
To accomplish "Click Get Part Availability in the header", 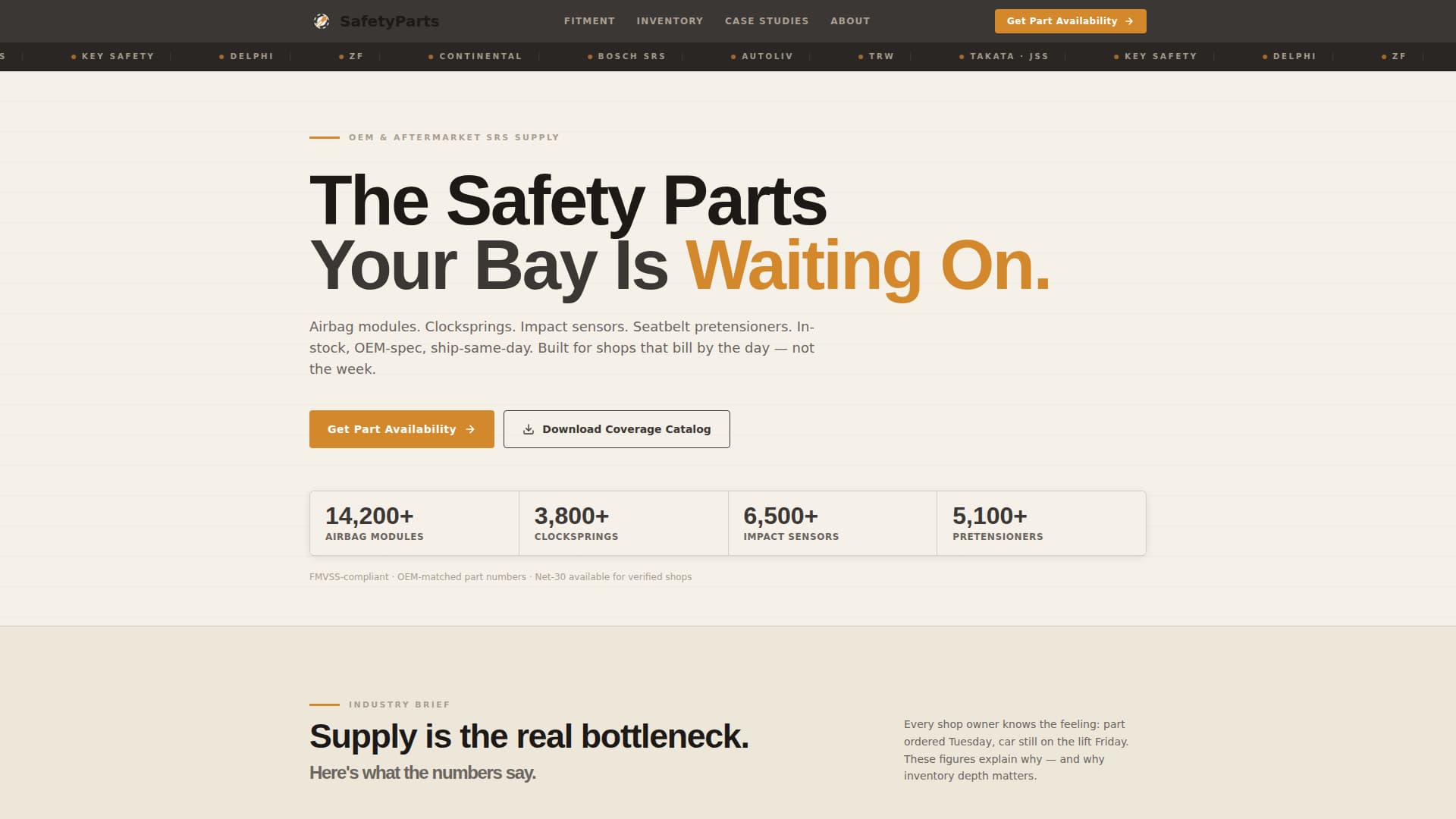I will 1070,20.
